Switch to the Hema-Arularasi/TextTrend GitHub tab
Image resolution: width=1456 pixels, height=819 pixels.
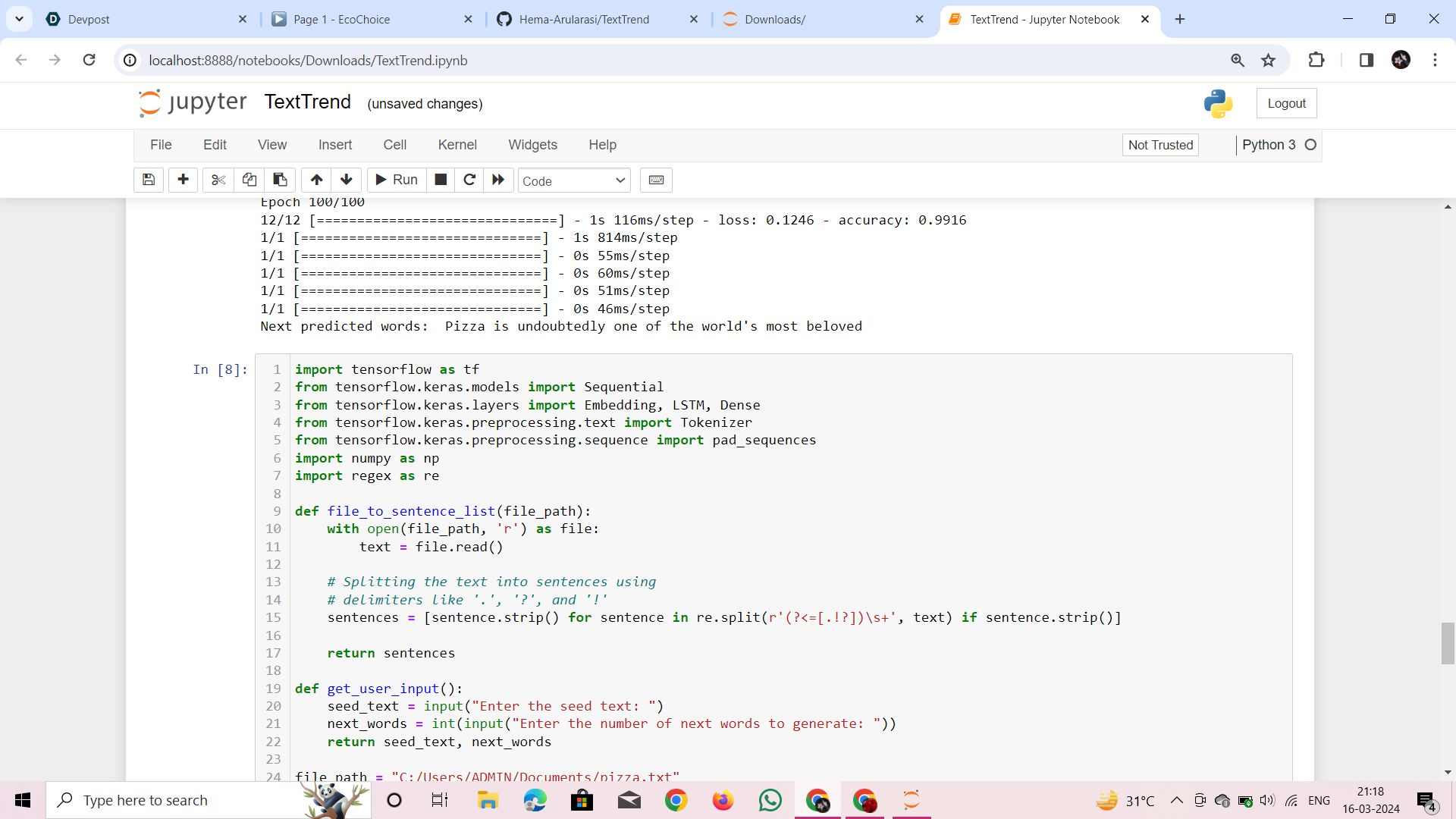(x=583, y=20)
